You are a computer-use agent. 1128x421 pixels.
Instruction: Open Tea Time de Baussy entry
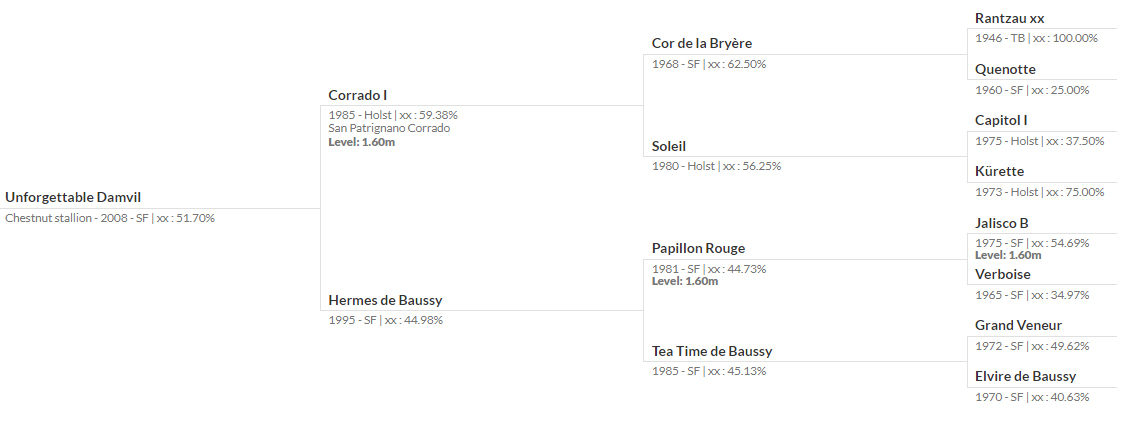pos(712,351)
